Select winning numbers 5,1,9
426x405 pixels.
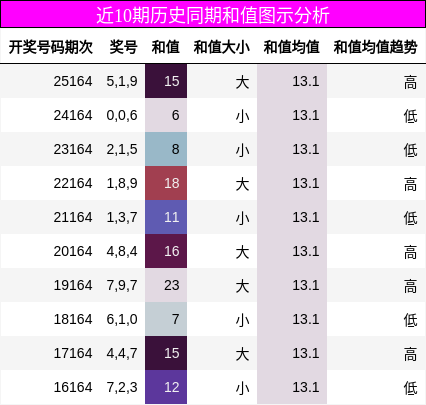point(122,82)
